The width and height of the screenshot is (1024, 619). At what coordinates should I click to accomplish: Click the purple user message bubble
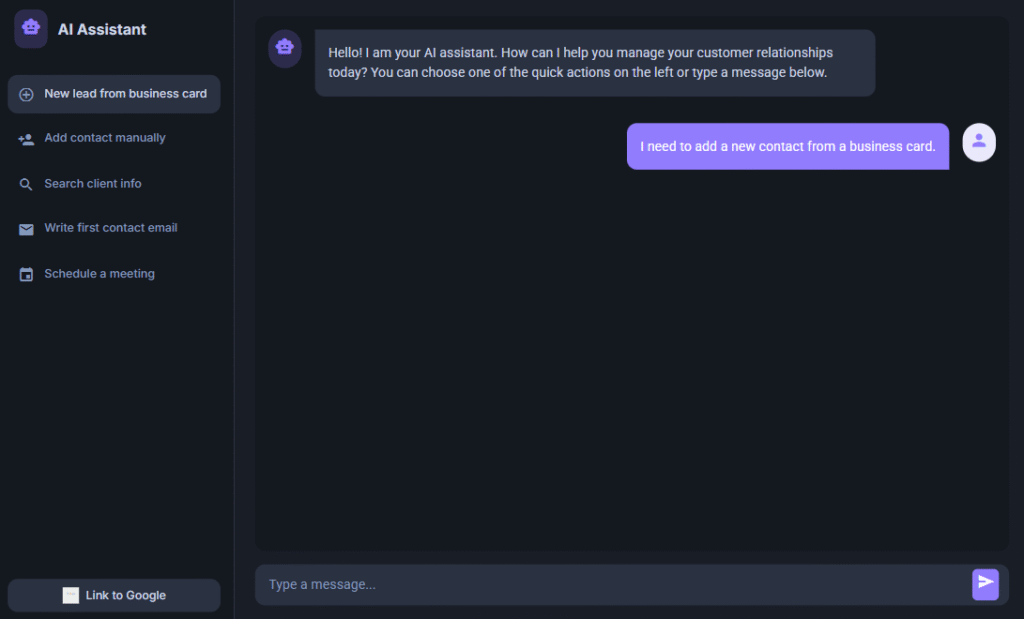click(x=787, y=146)
